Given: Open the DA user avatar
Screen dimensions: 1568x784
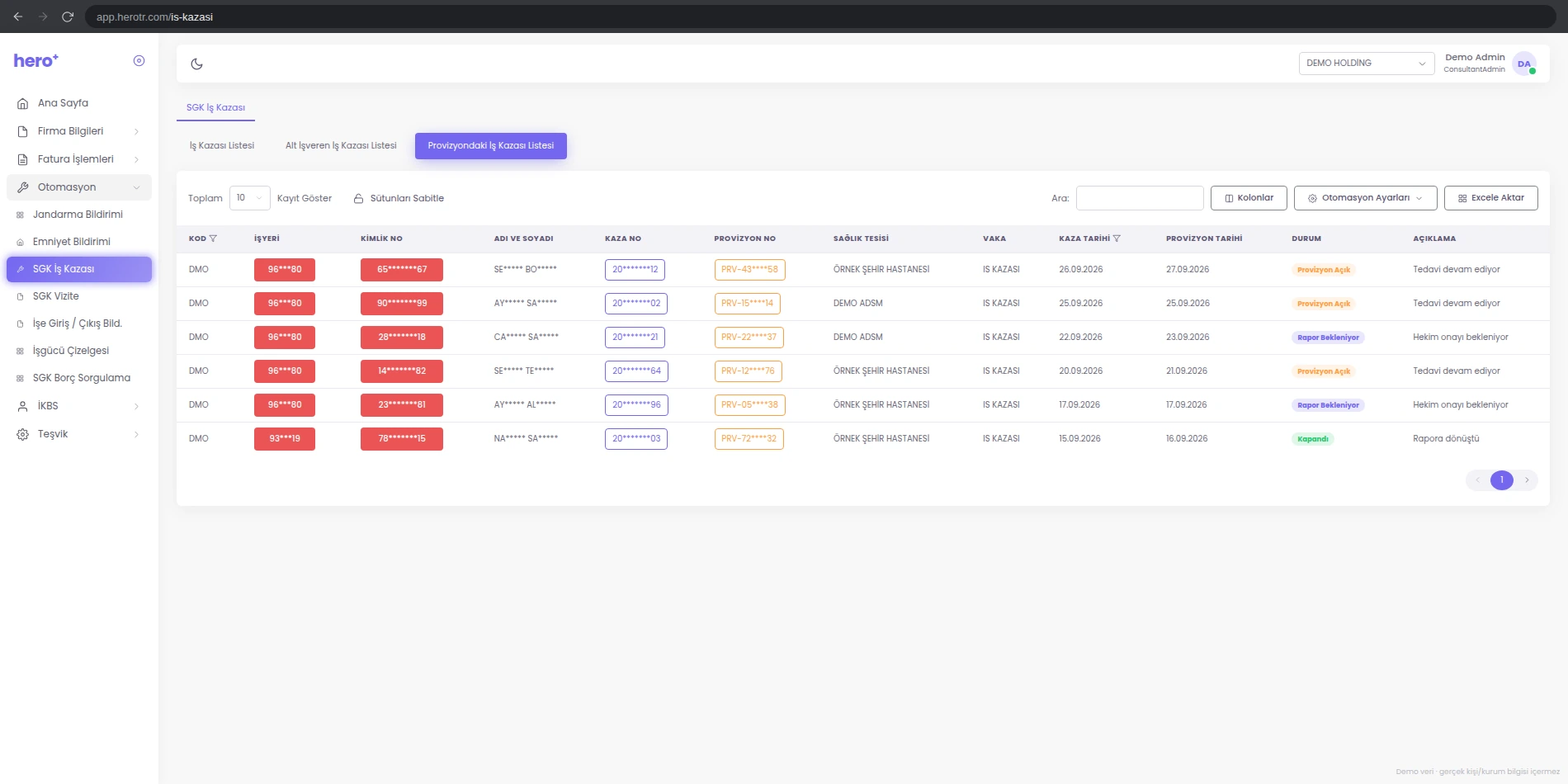Looking at the screenshot, I should (1524, 64).
